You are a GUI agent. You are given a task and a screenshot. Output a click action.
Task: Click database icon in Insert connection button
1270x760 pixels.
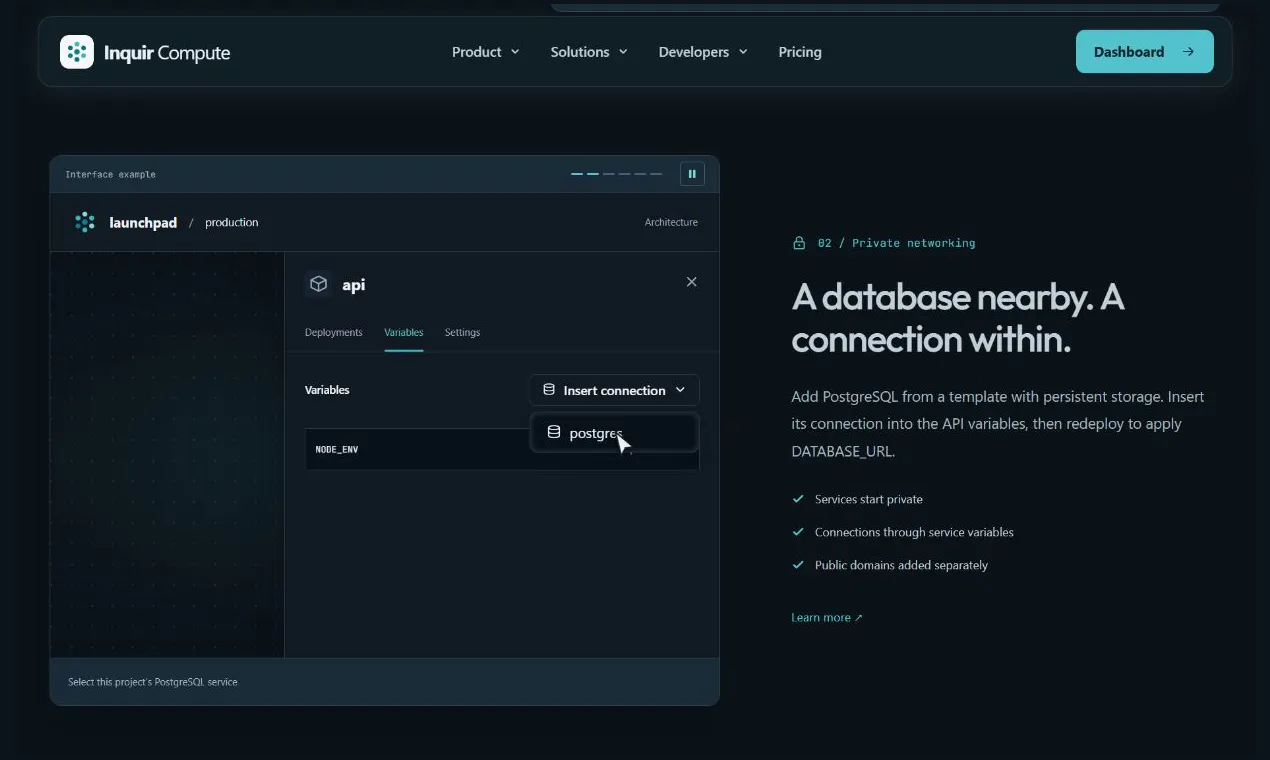pos(548,390)
